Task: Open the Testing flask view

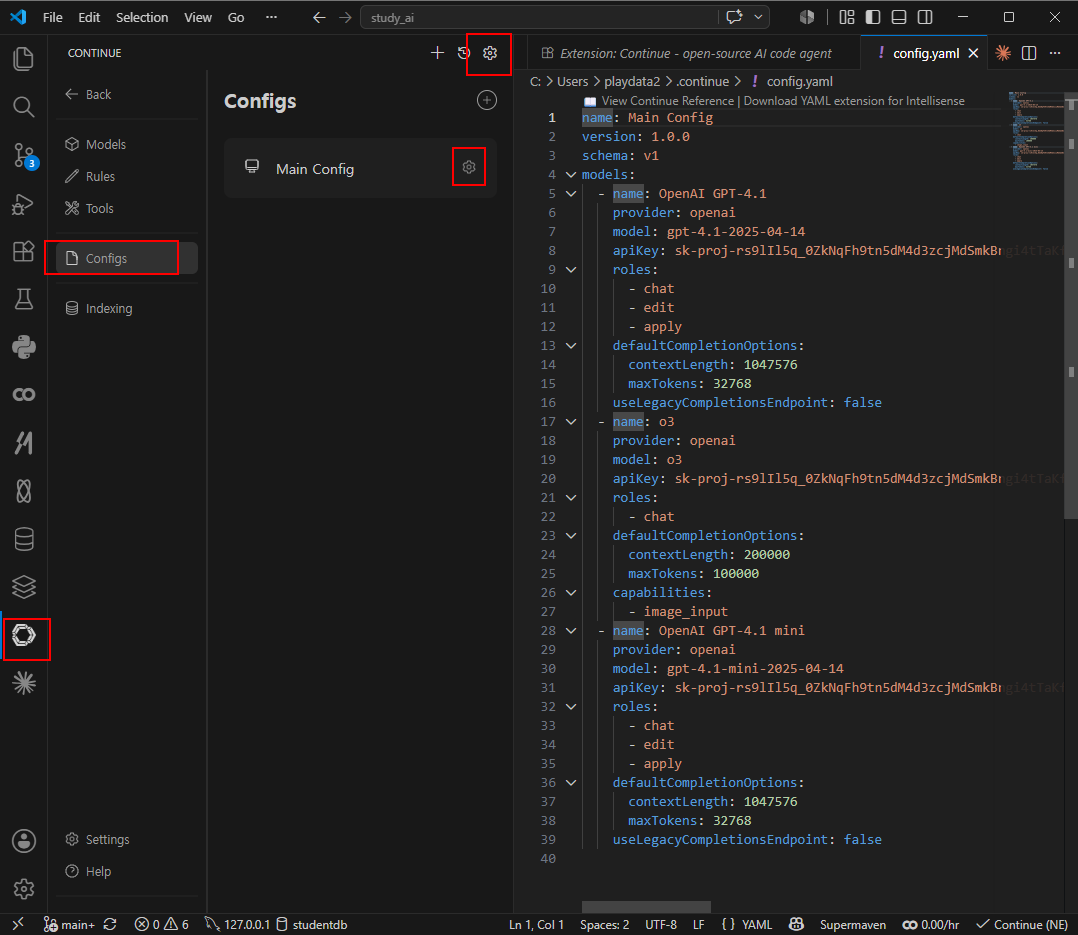Action: click(x=23, y=299)
